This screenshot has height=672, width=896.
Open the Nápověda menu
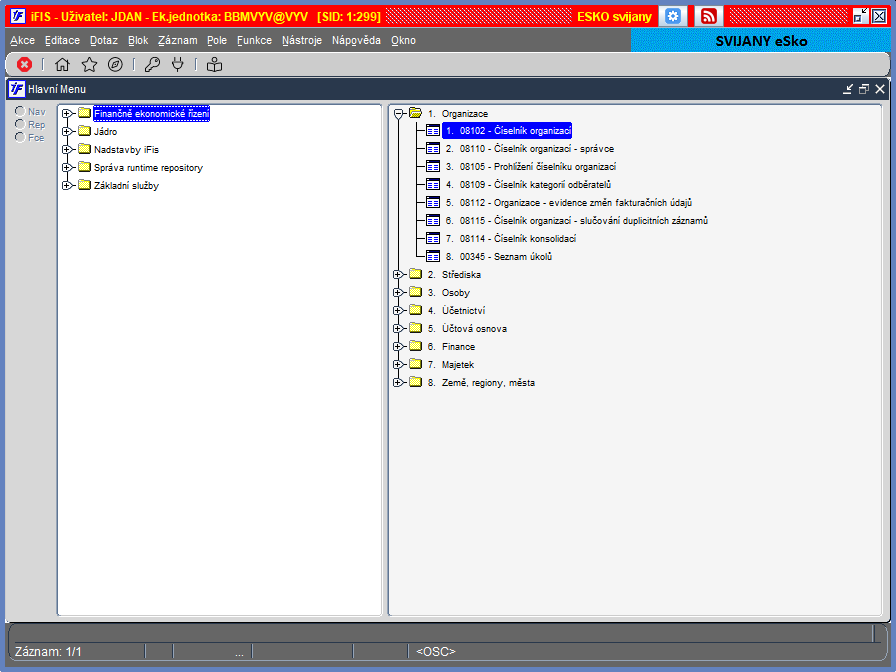pyautogui.click(x=356, y=41)
